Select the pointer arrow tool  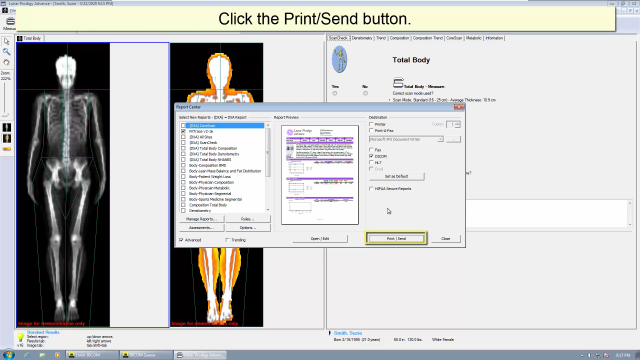click(6, 41)
